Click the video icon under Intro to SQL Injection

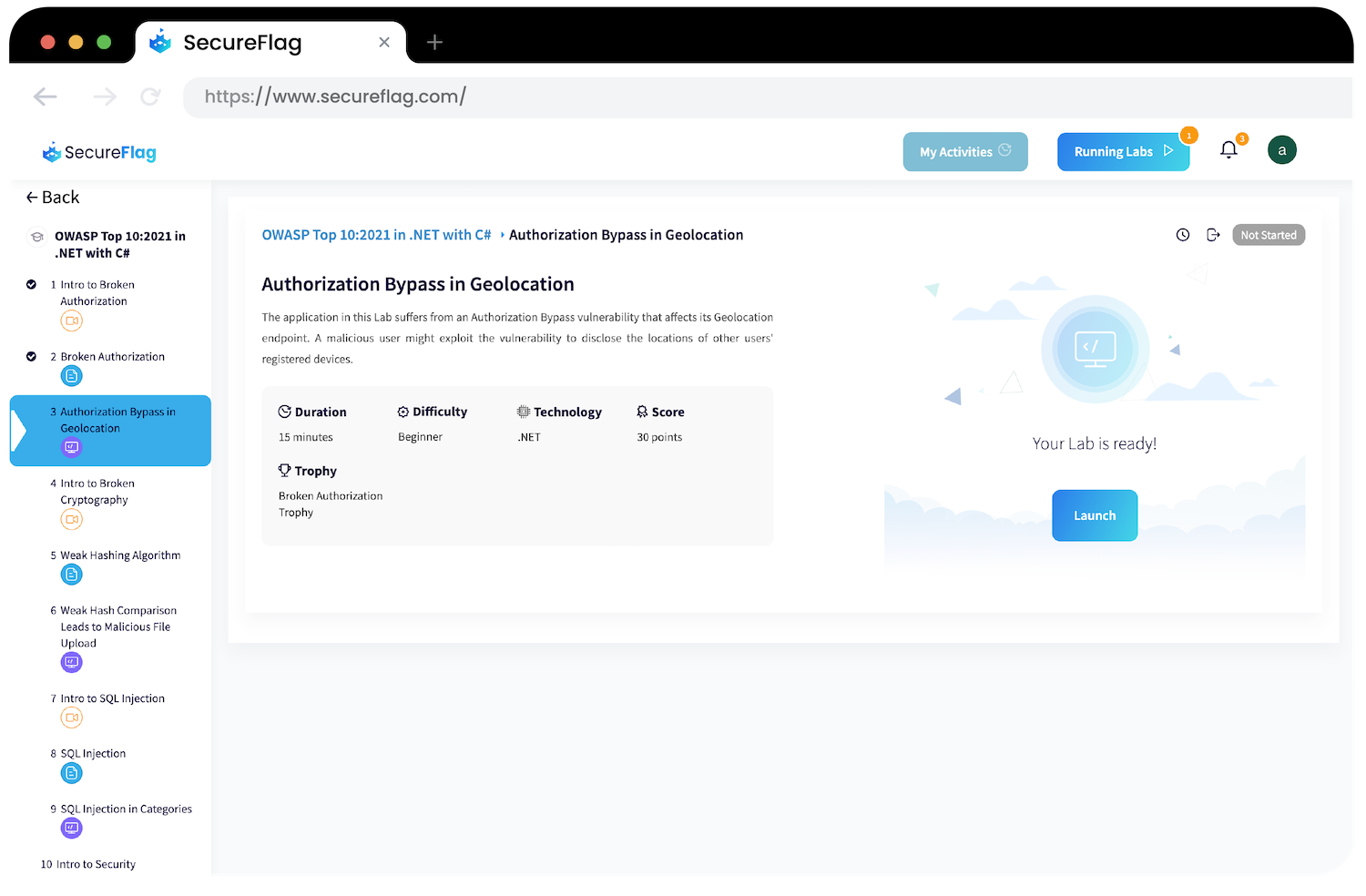tap(72, 718)
